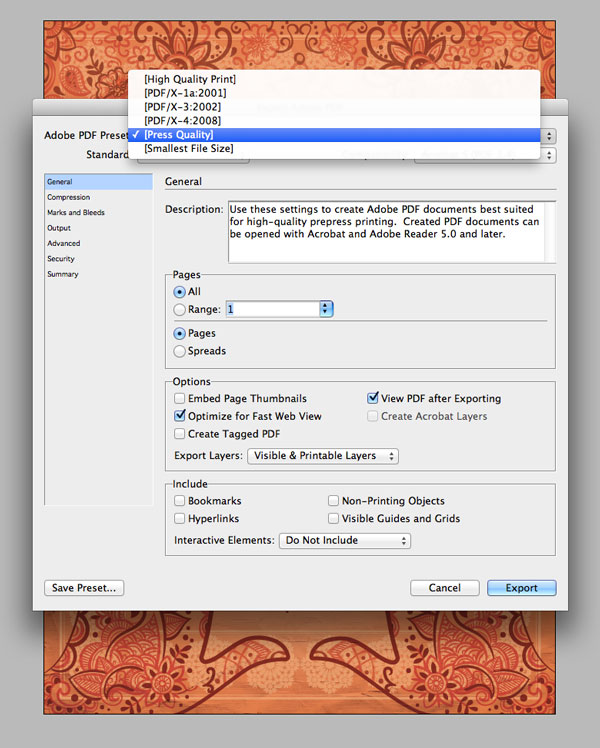The height and width of the screenshot is (748, 600).
Task: Open the page Range stepper arrows
Action: (x=326, y=309)
